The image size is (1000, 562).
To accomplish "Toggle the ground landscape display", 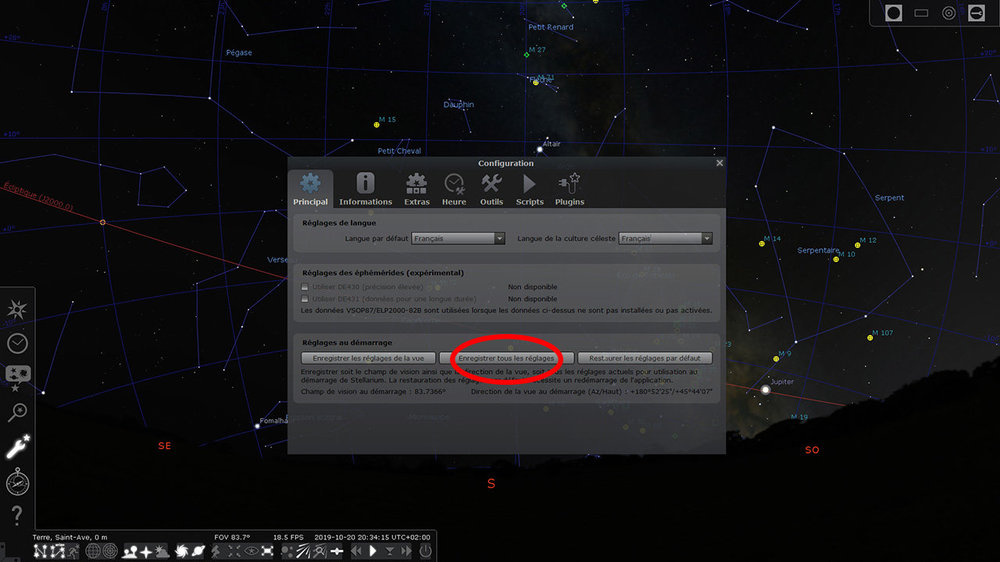I will (x=130, y=551).
